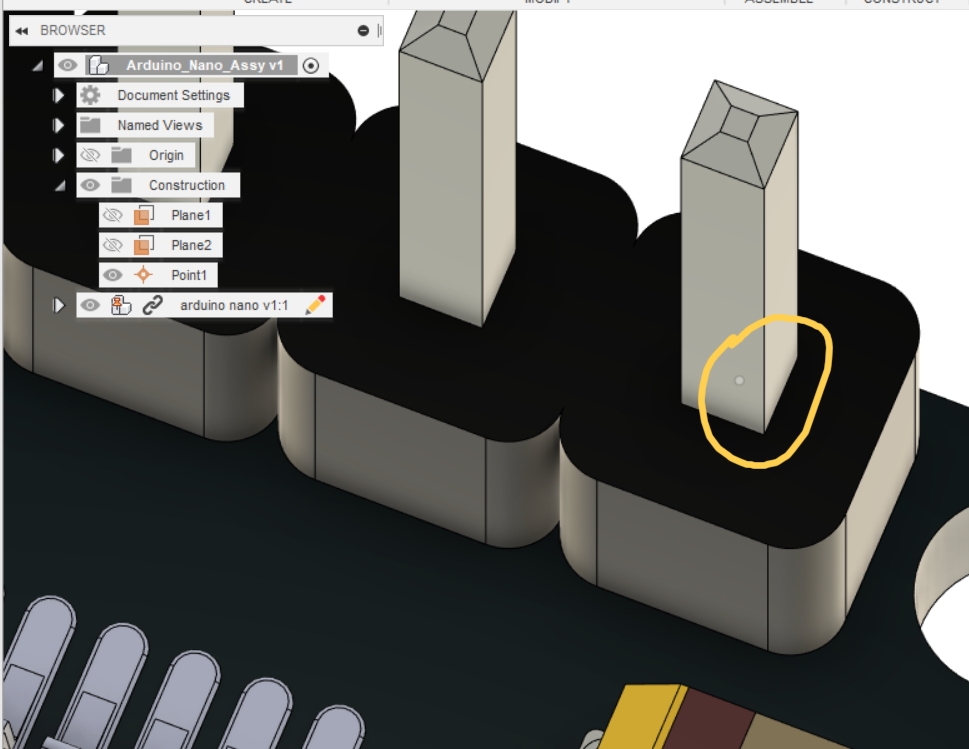Hide the Construction folder via its eye icon
The width and height of the screenshot is (969, 749).
pos(91,185)
